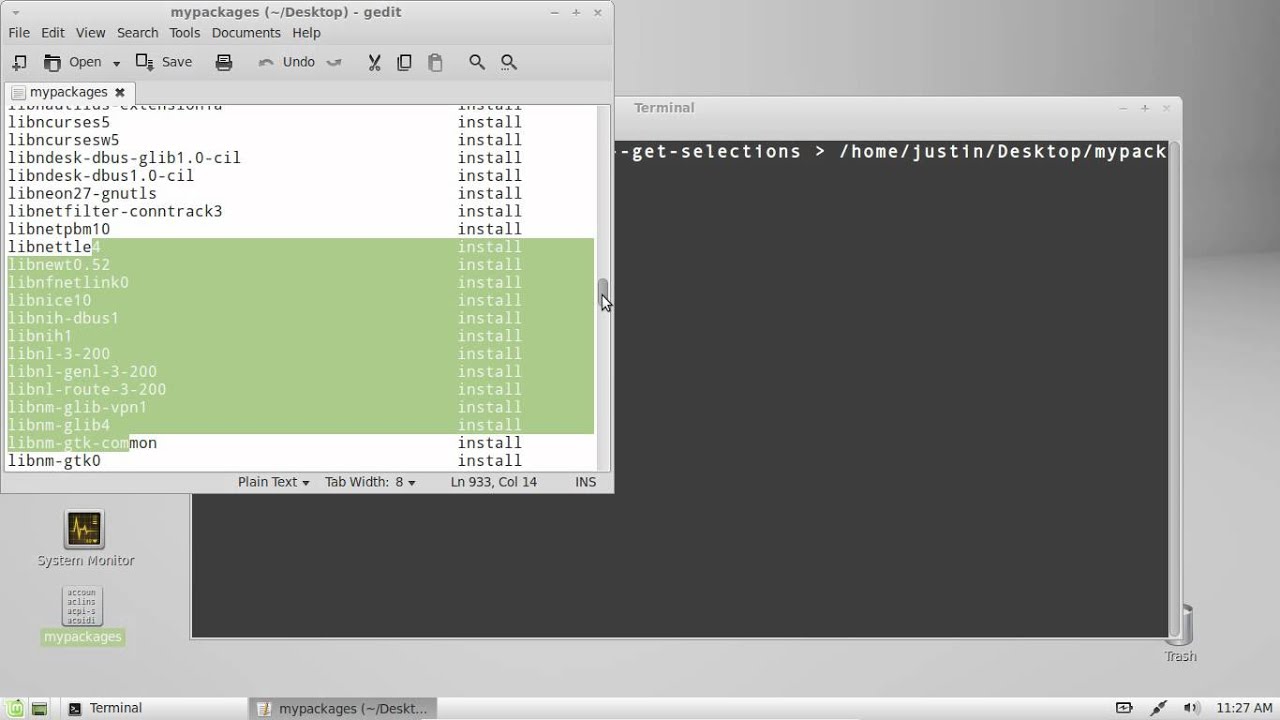Screen dimensions: 1280x720
Task: Open the Plain Text language dropdown
Action: click(x=274, y=482)
